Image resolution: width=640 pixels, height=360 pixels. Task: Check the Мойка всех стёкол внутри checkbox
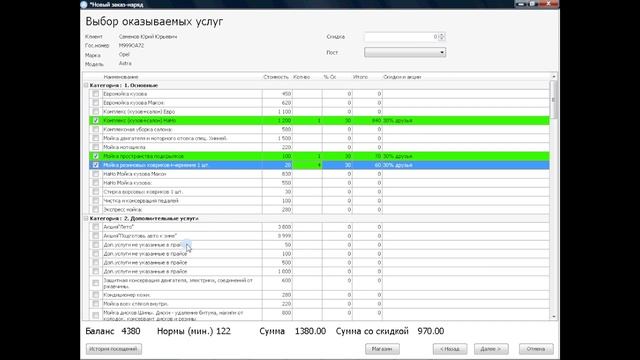pos(96,304)
